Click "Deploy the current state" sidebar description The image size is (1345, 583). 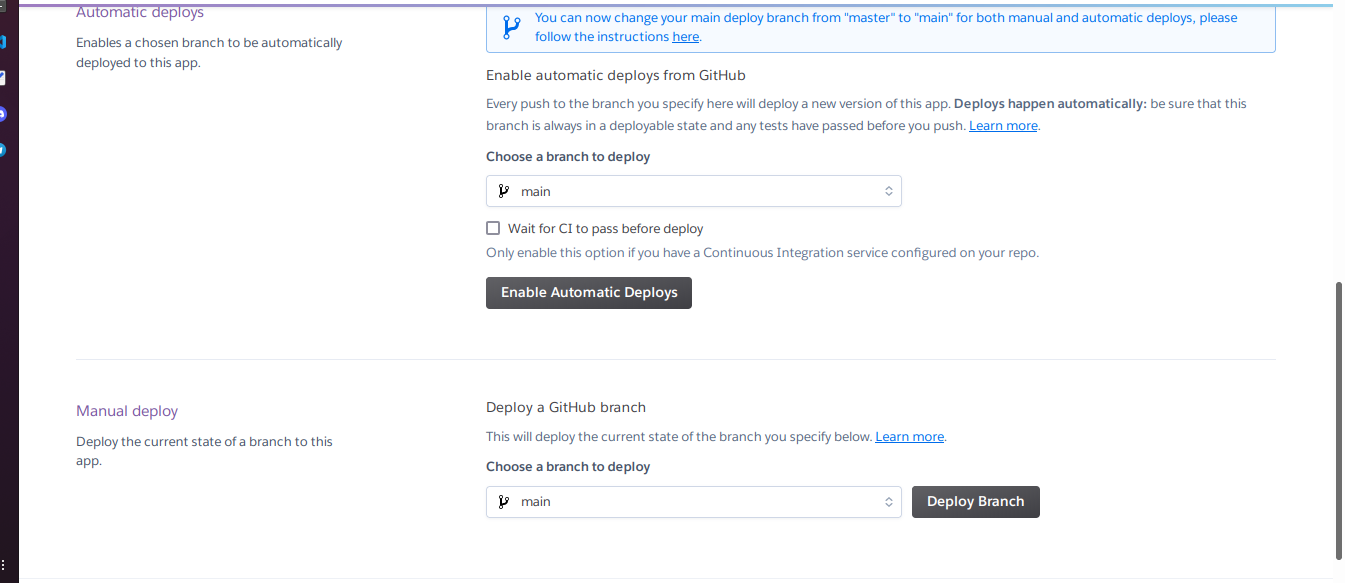point(204,451)
